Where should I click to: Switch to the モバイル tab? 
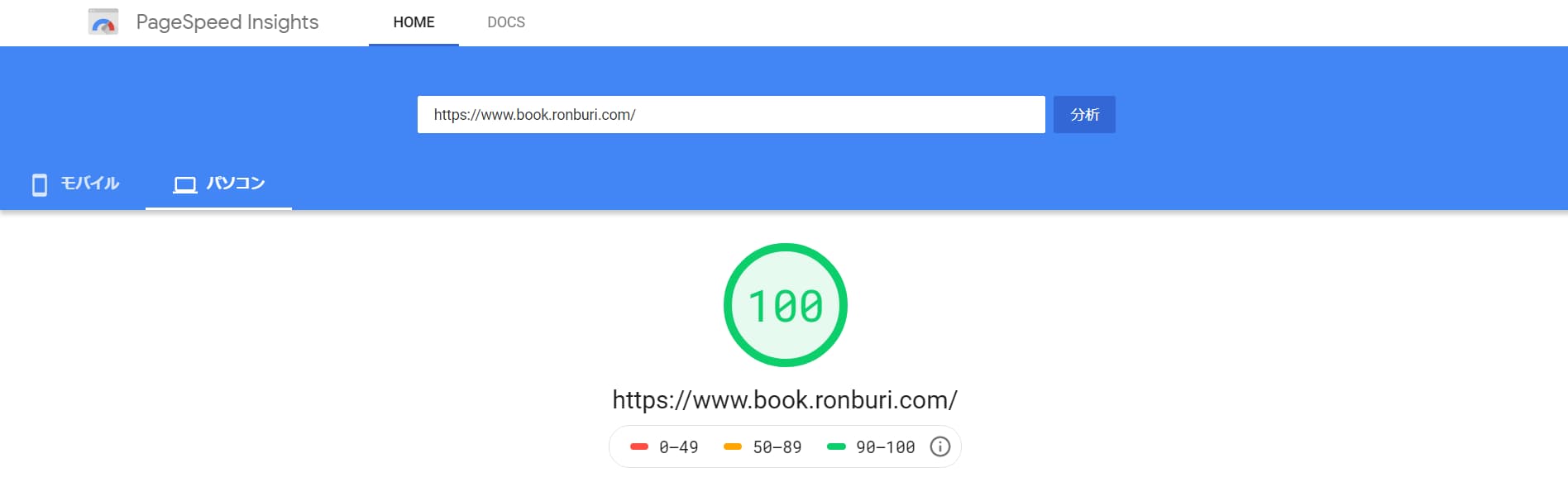pos(74,184)
